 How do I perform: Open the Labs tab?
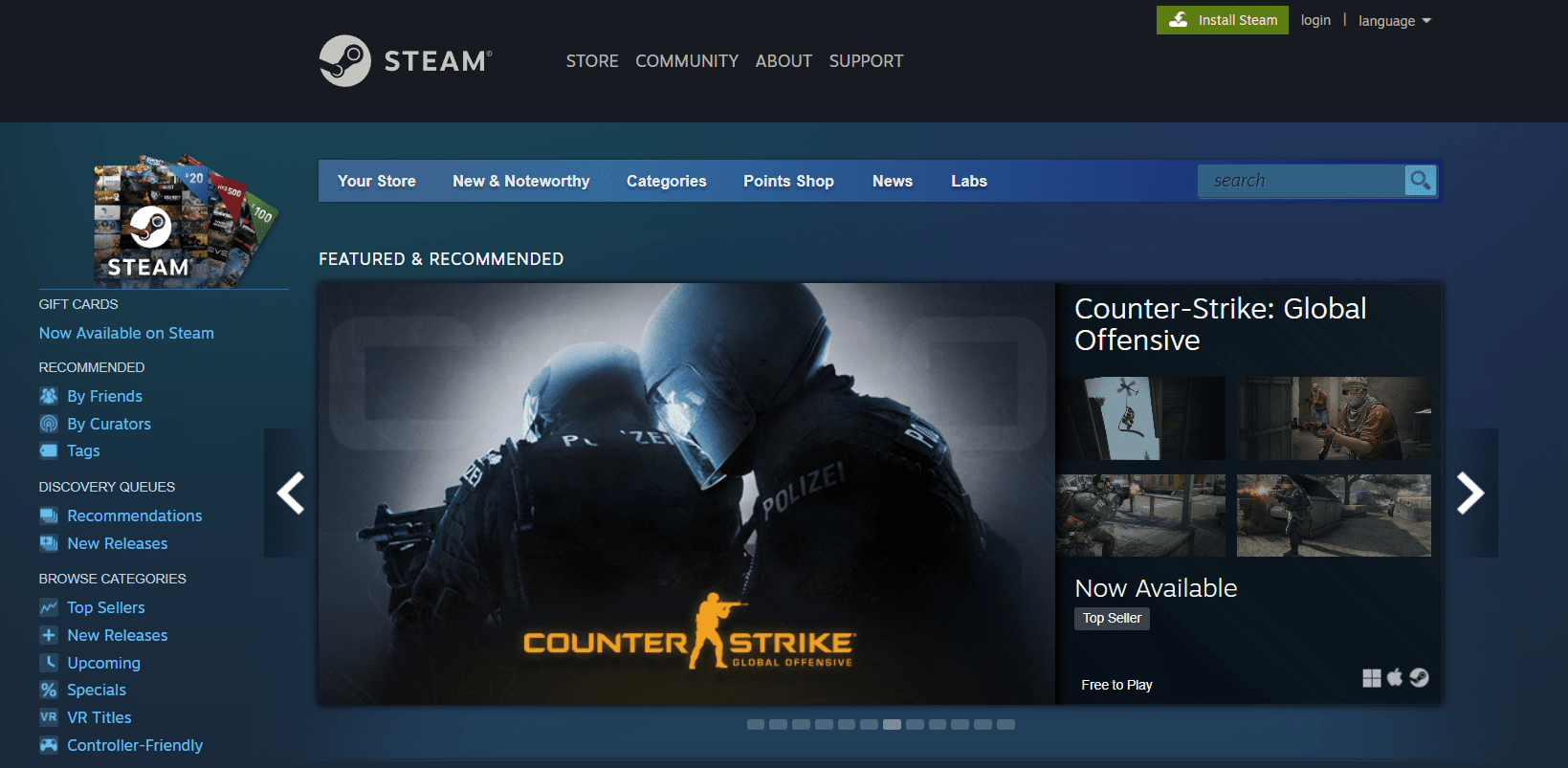click(969, 181)
